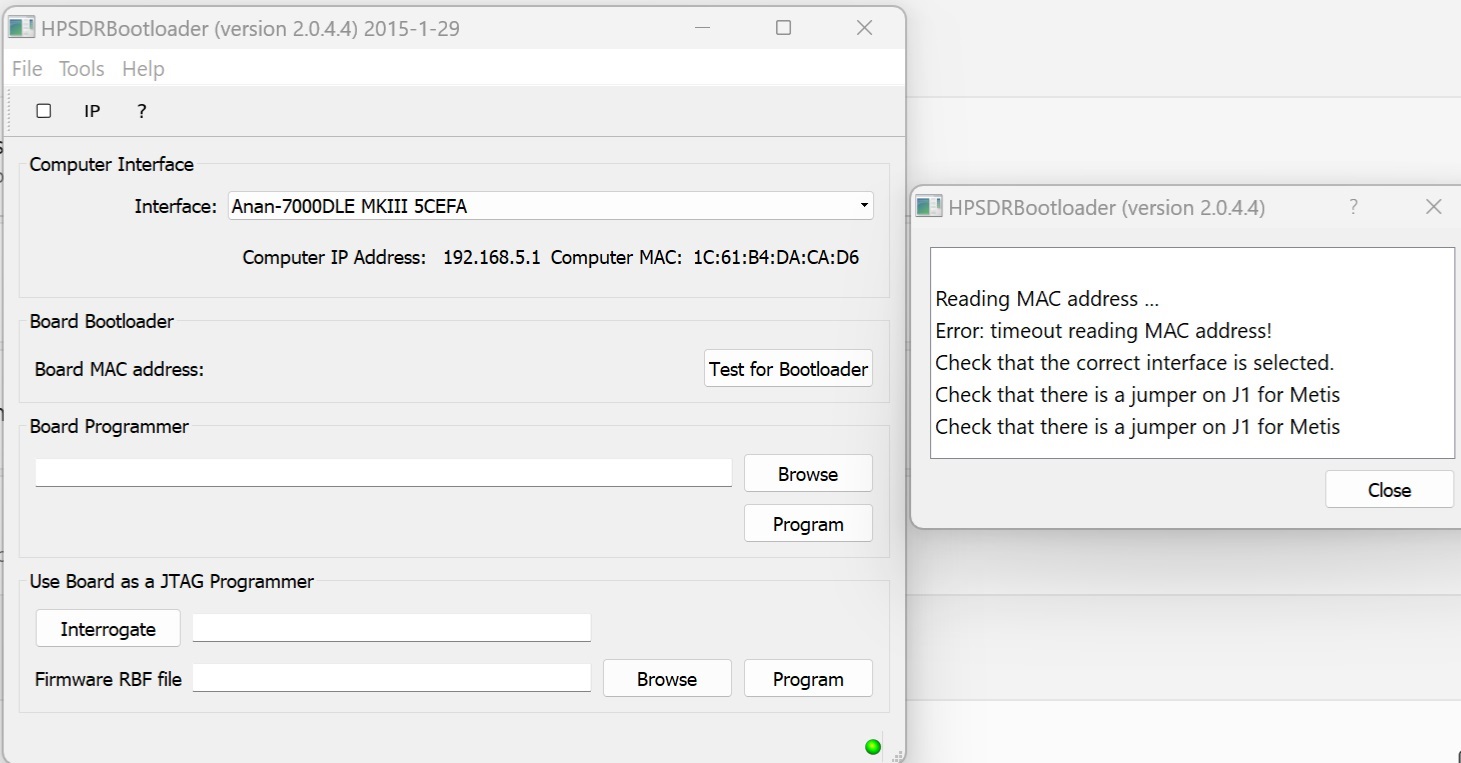Click Program in Board Programmer section
This screenshot has height=763, width=1461.
coord(808,524)
